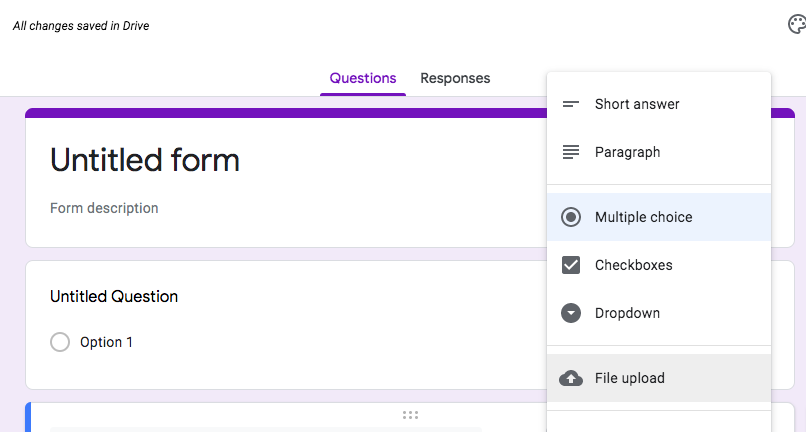
Task: Select the Option 1 radio button
Action: click(60, 342)
